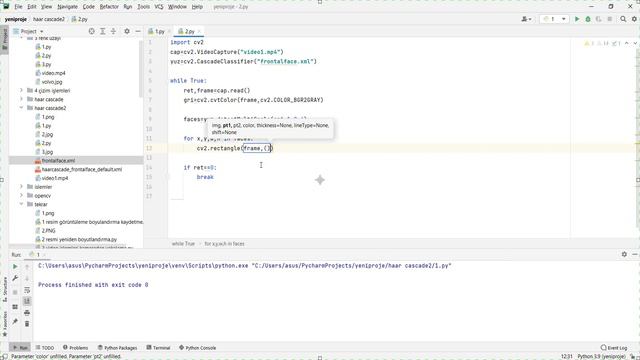The width and height of the screenshot is (640, 360).
Task: Click the Run with Coverage icon
Action: click(599, 19)
